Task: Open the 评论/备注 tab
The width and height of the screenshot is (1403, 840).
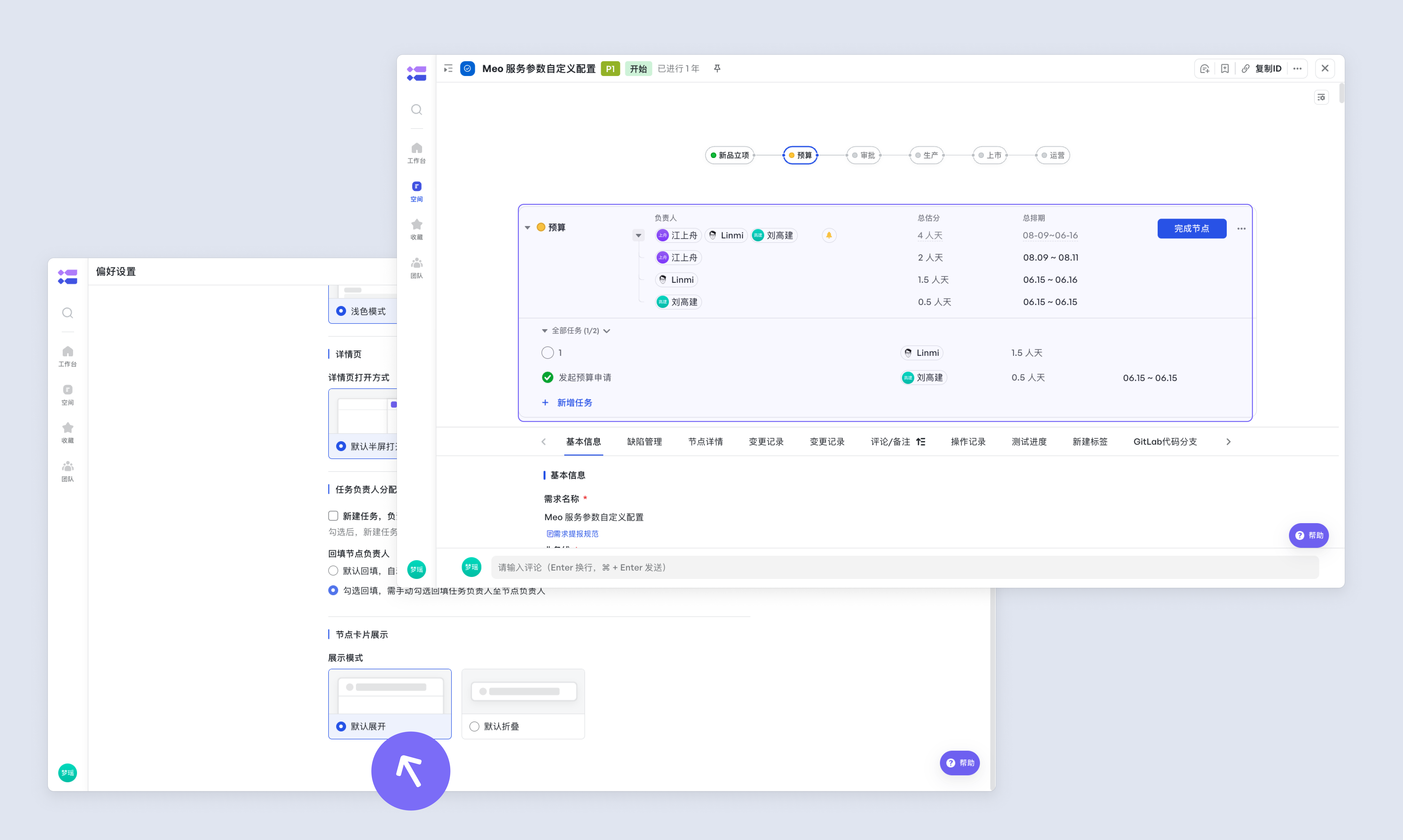Action: pos(890,441)
